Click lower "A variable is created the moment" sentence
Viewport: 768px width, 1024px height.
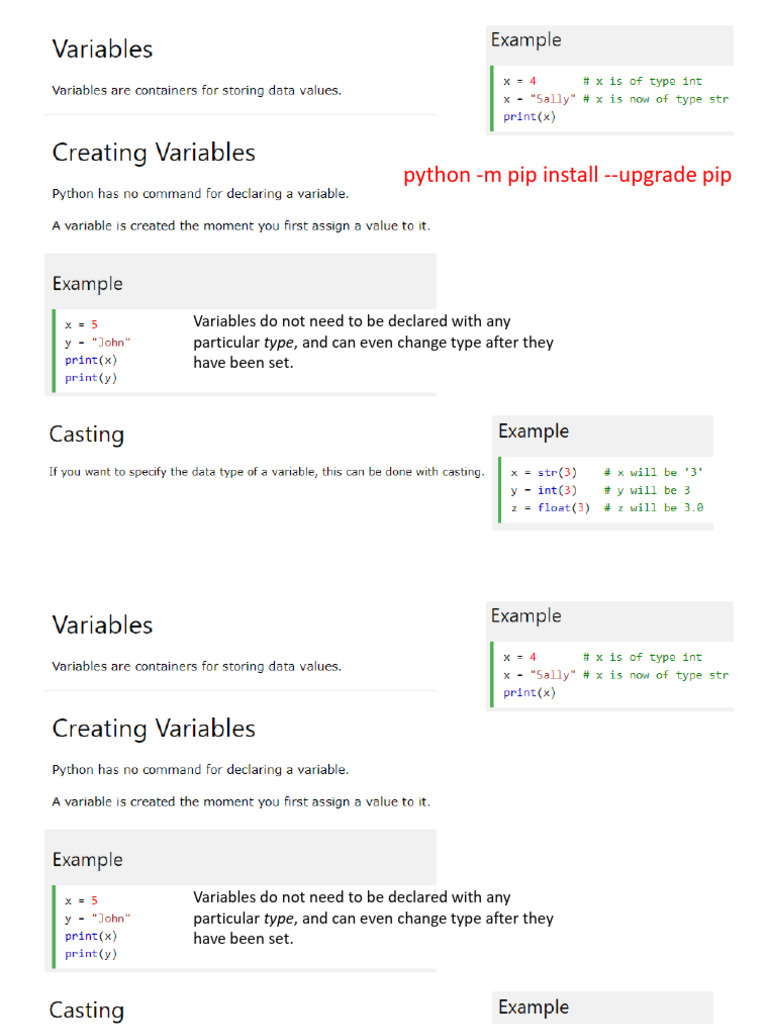pos(241,802)
